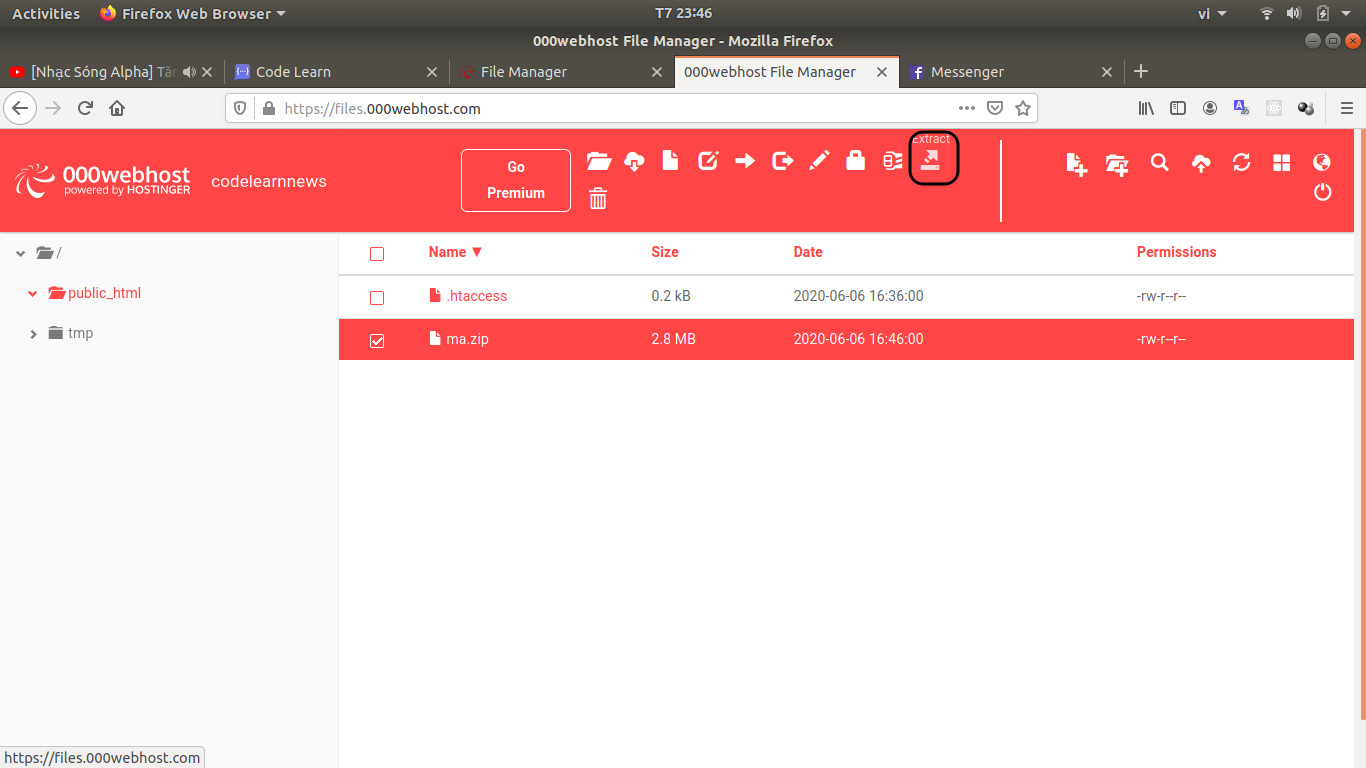1366x768 pixels.
Task: Expand the tmp folder arrow
Action: (33, 334)
